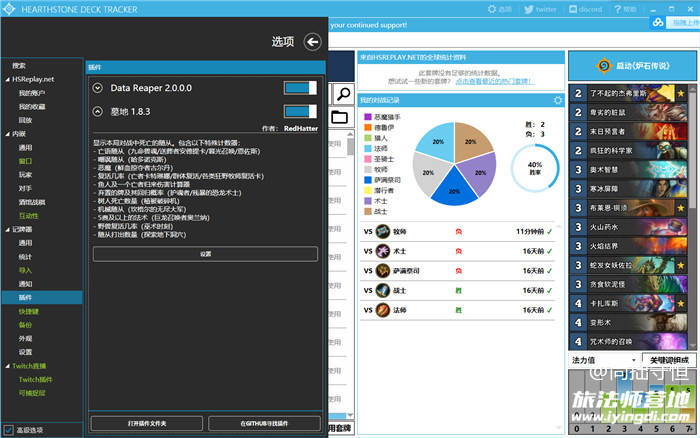Collapse the Twitch直播 tree section
Screen dimensions: 700x438
pyautogui.click(x=8, y=366)
